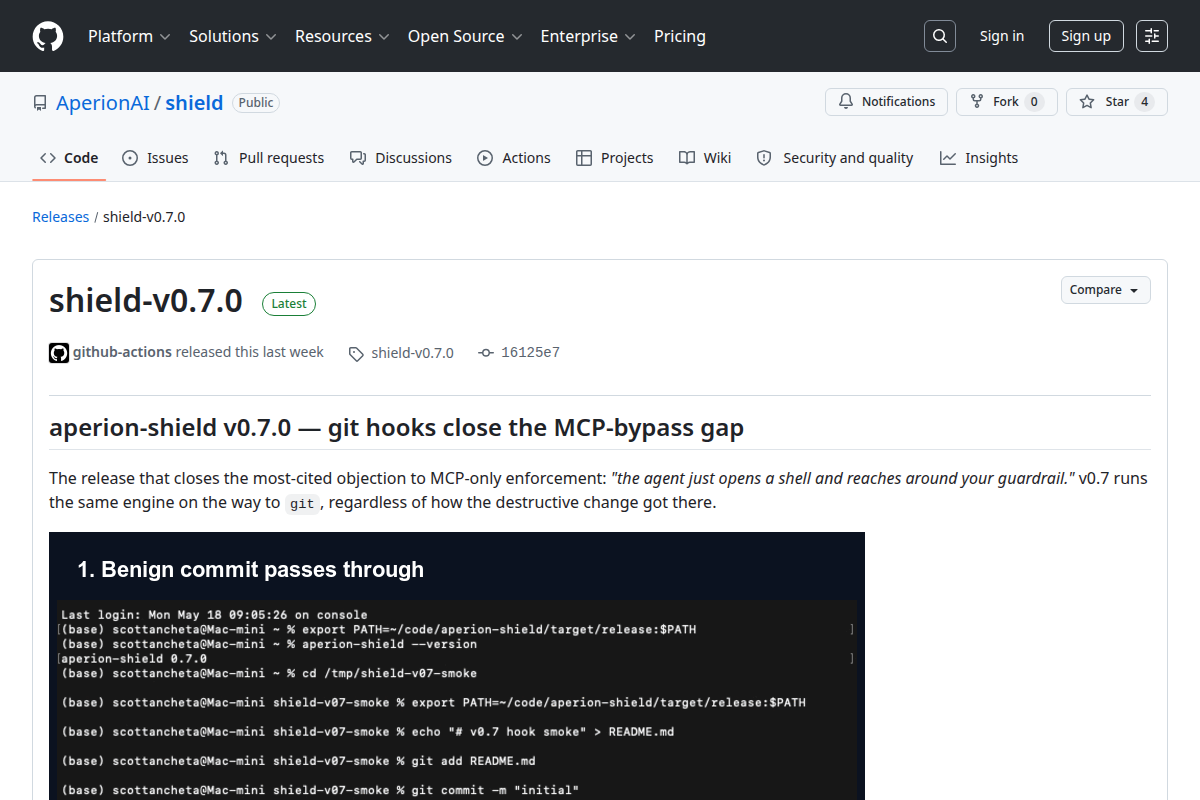This screenshot has width=1200, height=800.
Task: Switch to the Pull requests tab
Action: point(269,158)
